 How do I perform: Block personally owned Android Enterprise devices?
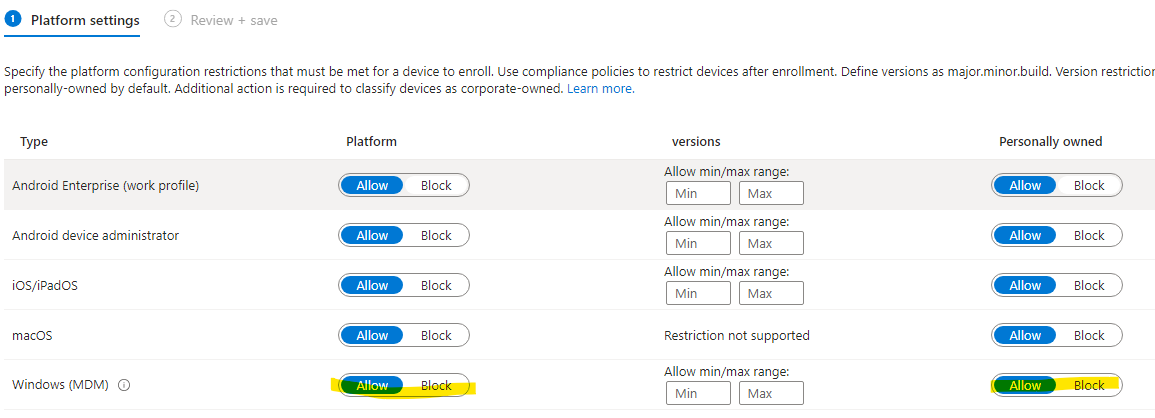coord(1089,186)
